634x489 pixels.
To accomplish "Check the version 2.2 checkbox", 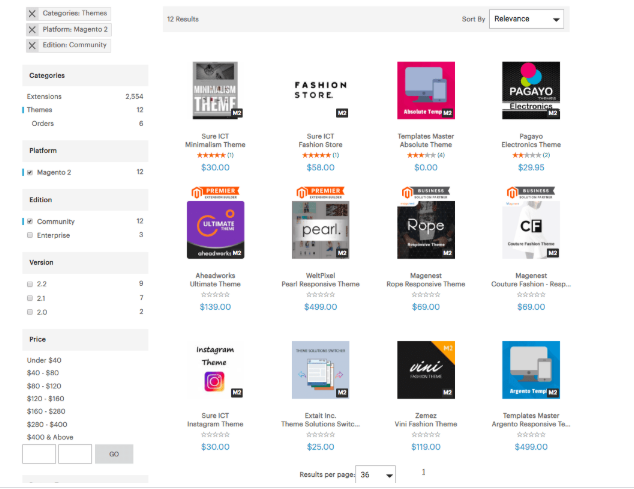I will (x=30, y=284).
